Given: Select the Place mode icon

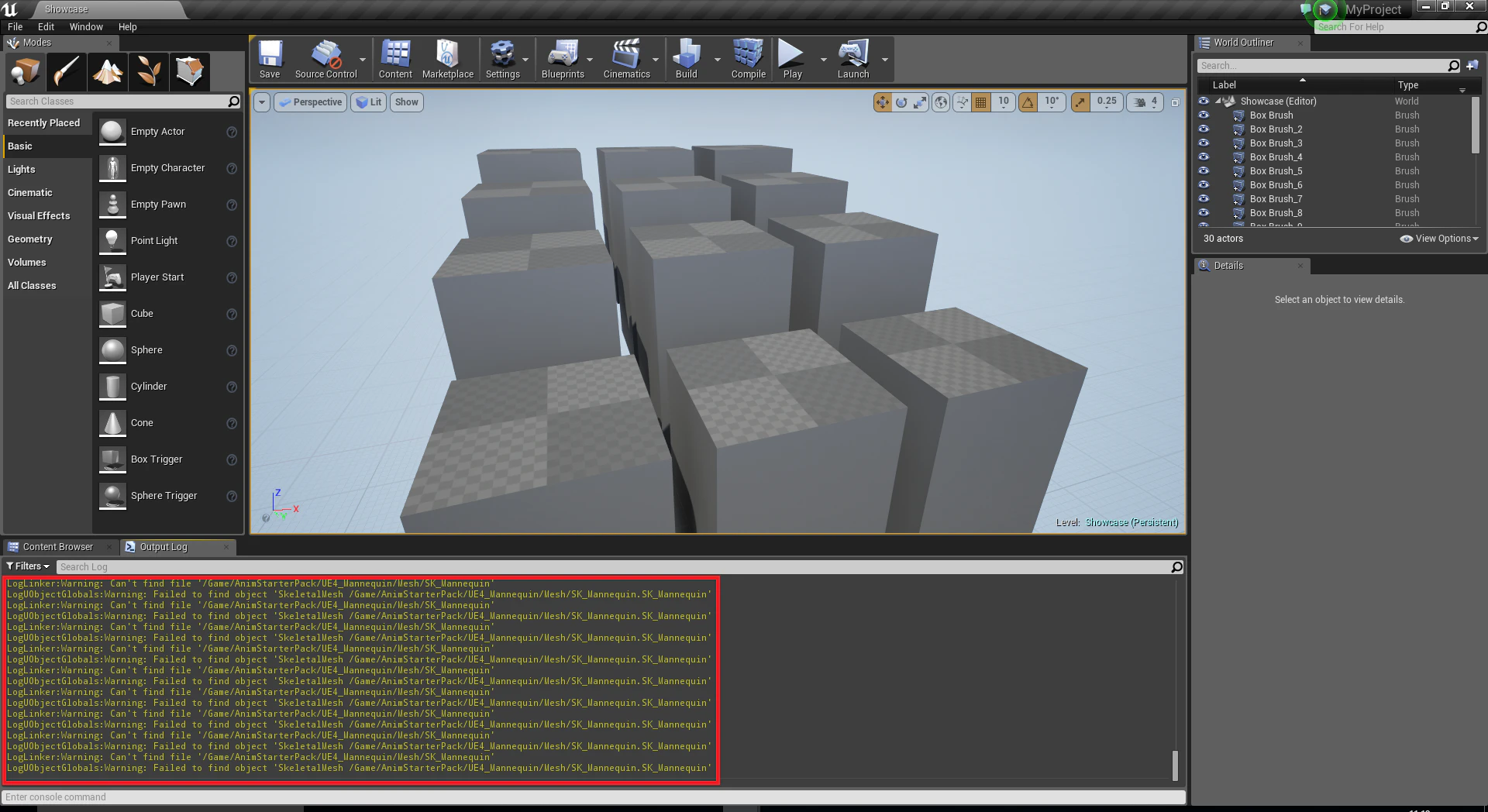Looking at the screenshot, I should pos(26,72).
